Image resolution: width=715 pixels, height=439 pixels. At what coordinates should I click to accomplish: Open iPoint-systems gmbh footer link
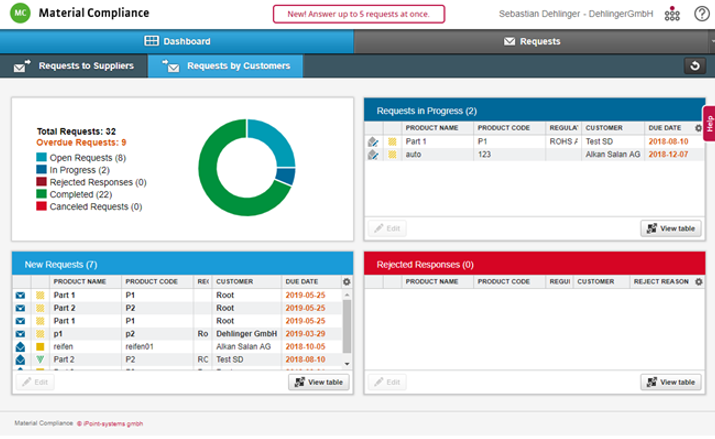109,424
